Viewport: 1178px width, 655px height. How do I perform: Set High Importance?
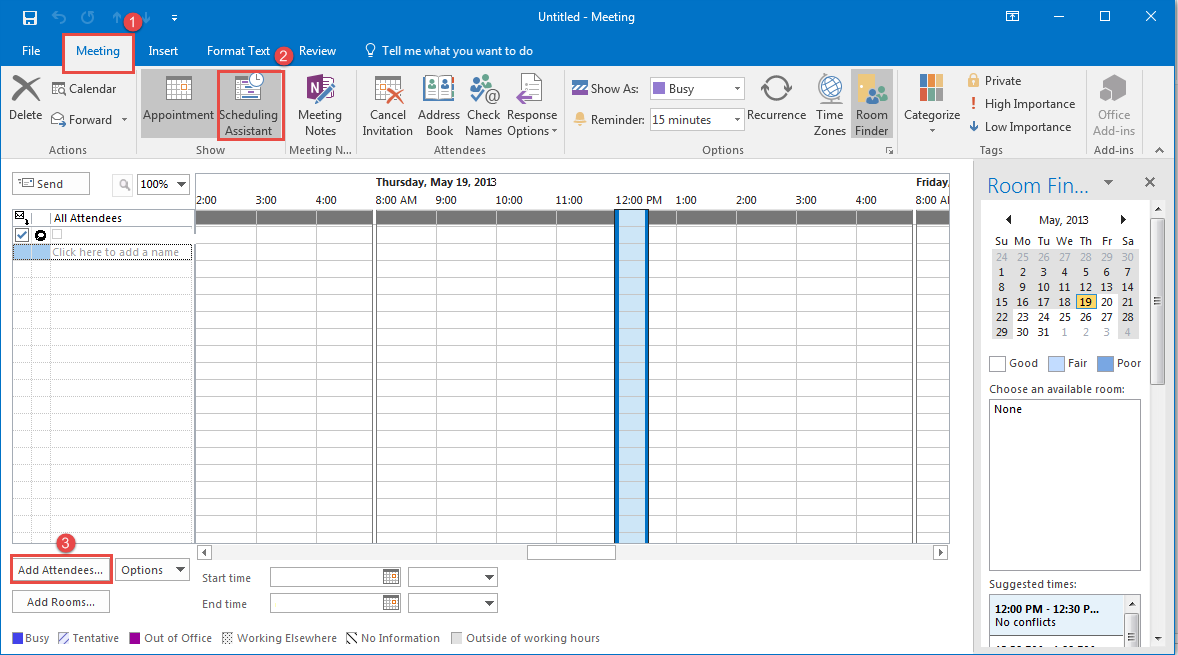click(1021, 104)
